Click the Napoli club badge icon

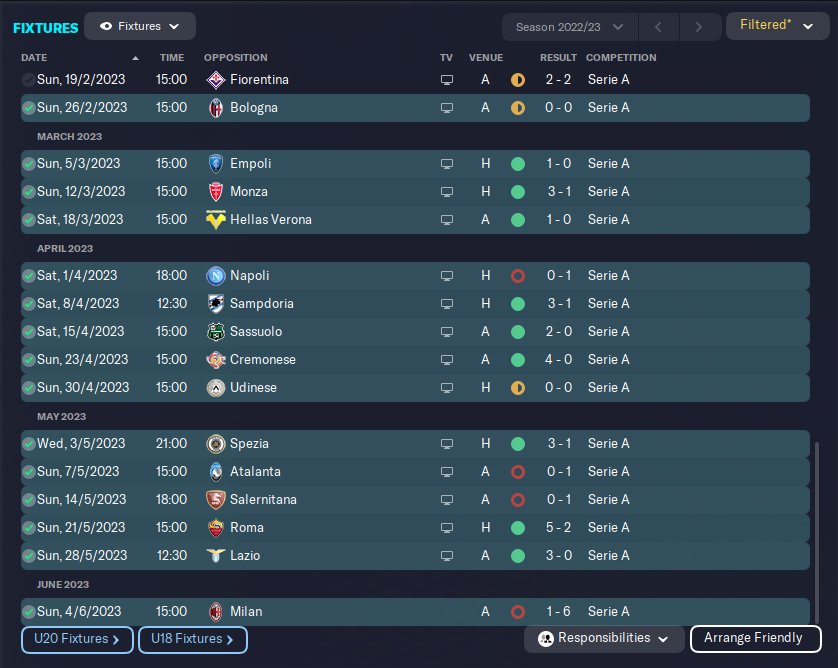215,275
